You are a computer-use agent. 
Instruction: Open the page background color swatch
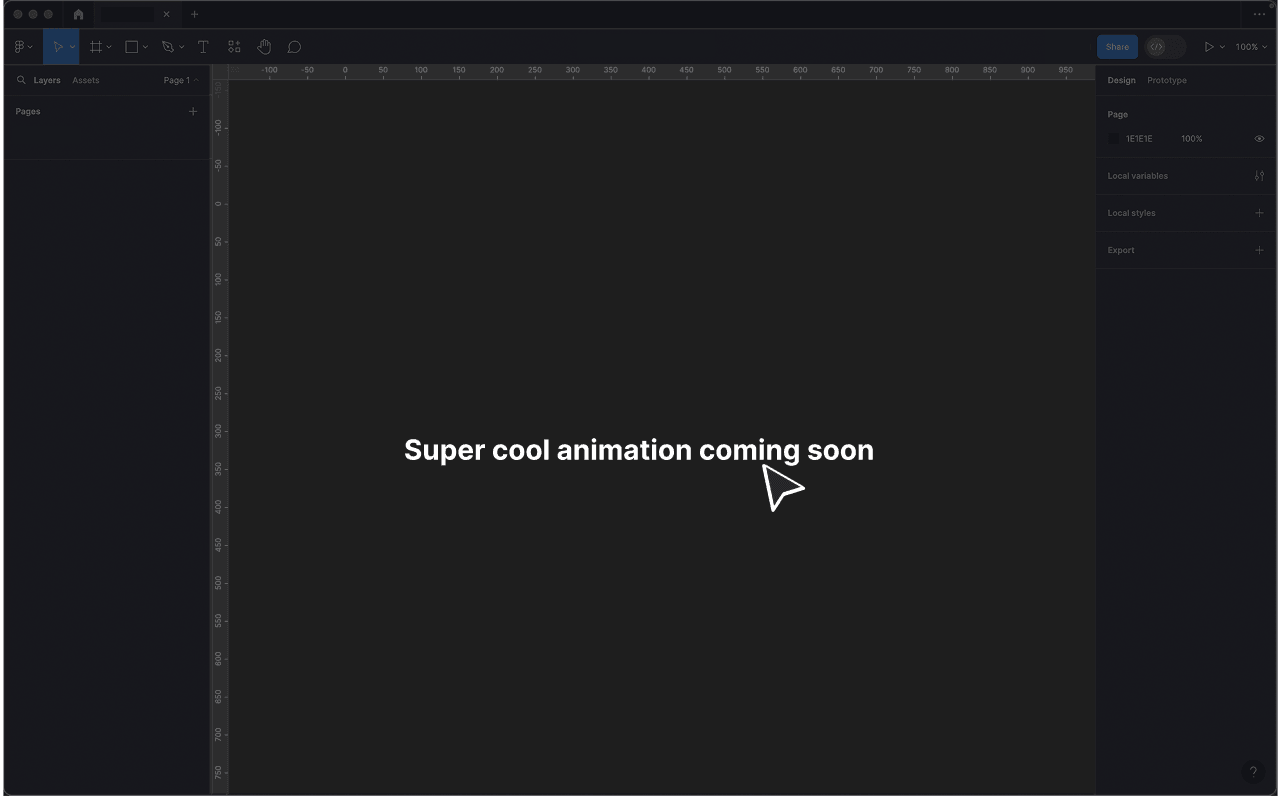pyautogui.click(x=1113, y=138)
